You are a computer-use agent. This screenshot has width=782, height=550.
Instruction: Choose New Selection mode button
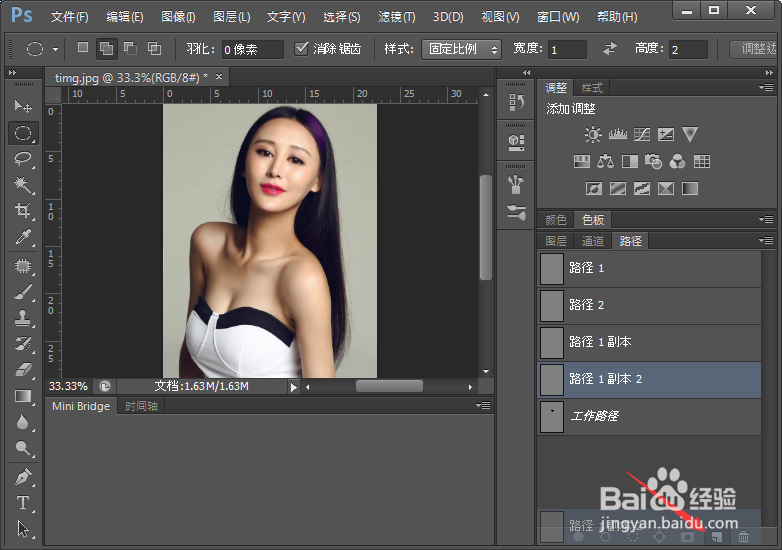tap(83, 48)
